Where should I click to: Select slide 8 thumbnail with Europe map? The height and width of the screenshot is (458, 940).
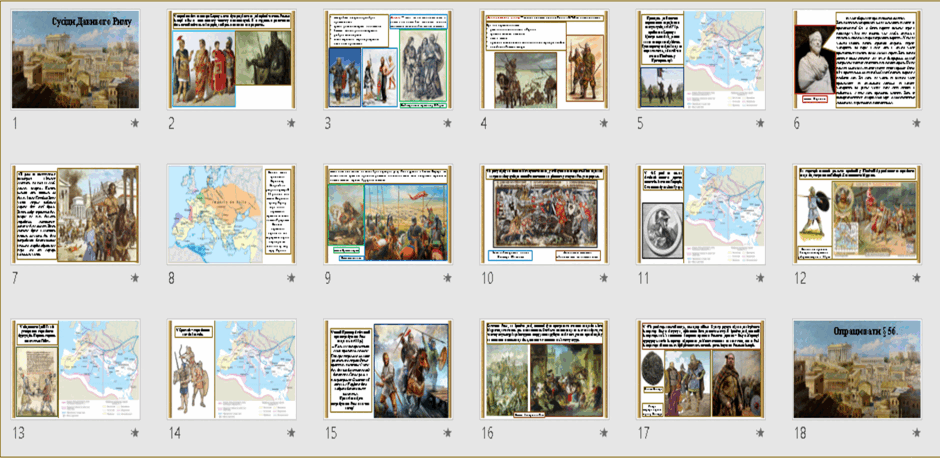[x=232, y=214]
